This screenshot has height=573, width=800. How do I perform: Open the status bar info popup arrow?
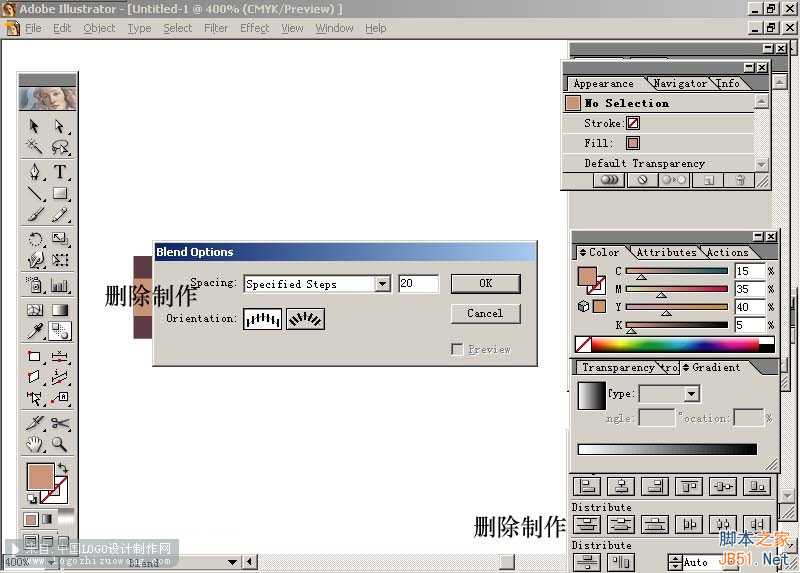point(232,562)
